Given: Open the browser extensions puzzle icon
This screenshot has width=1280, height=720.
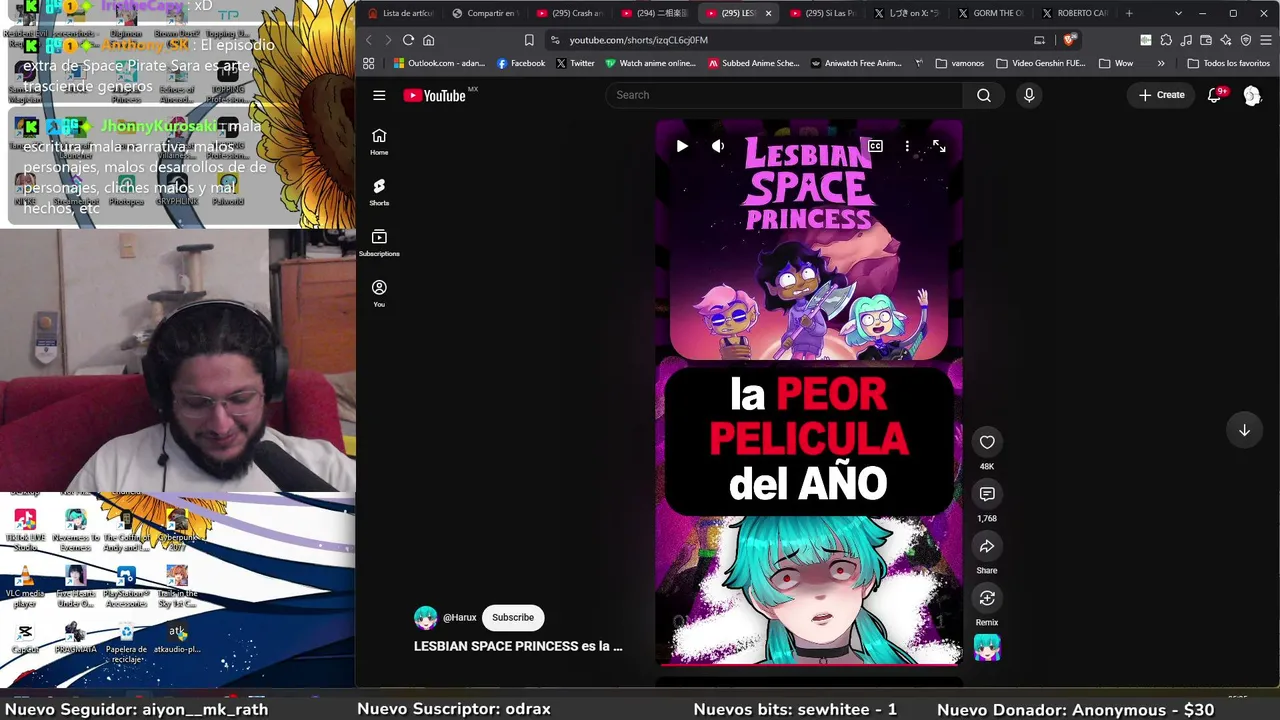Looking at the screenshot, I should click(1166, 40).
